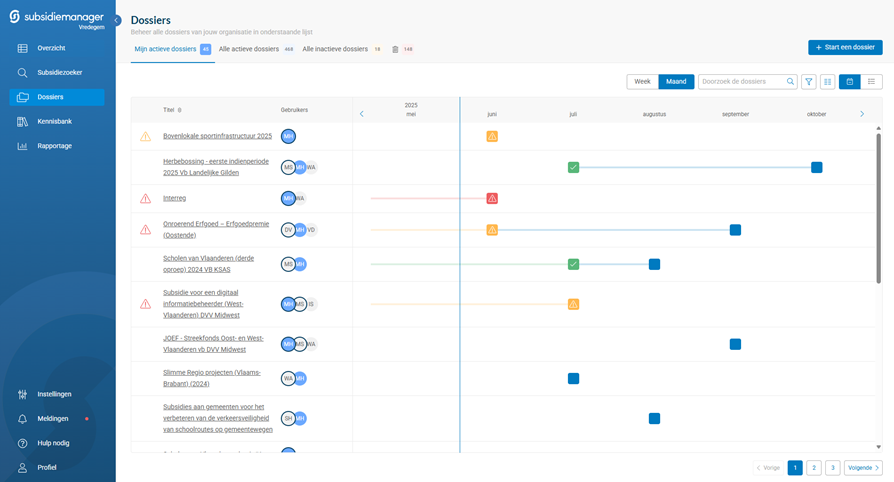Click the red deadline marker on Interreg timeline
Screen dimensions: 894x482
pos(492,199)
